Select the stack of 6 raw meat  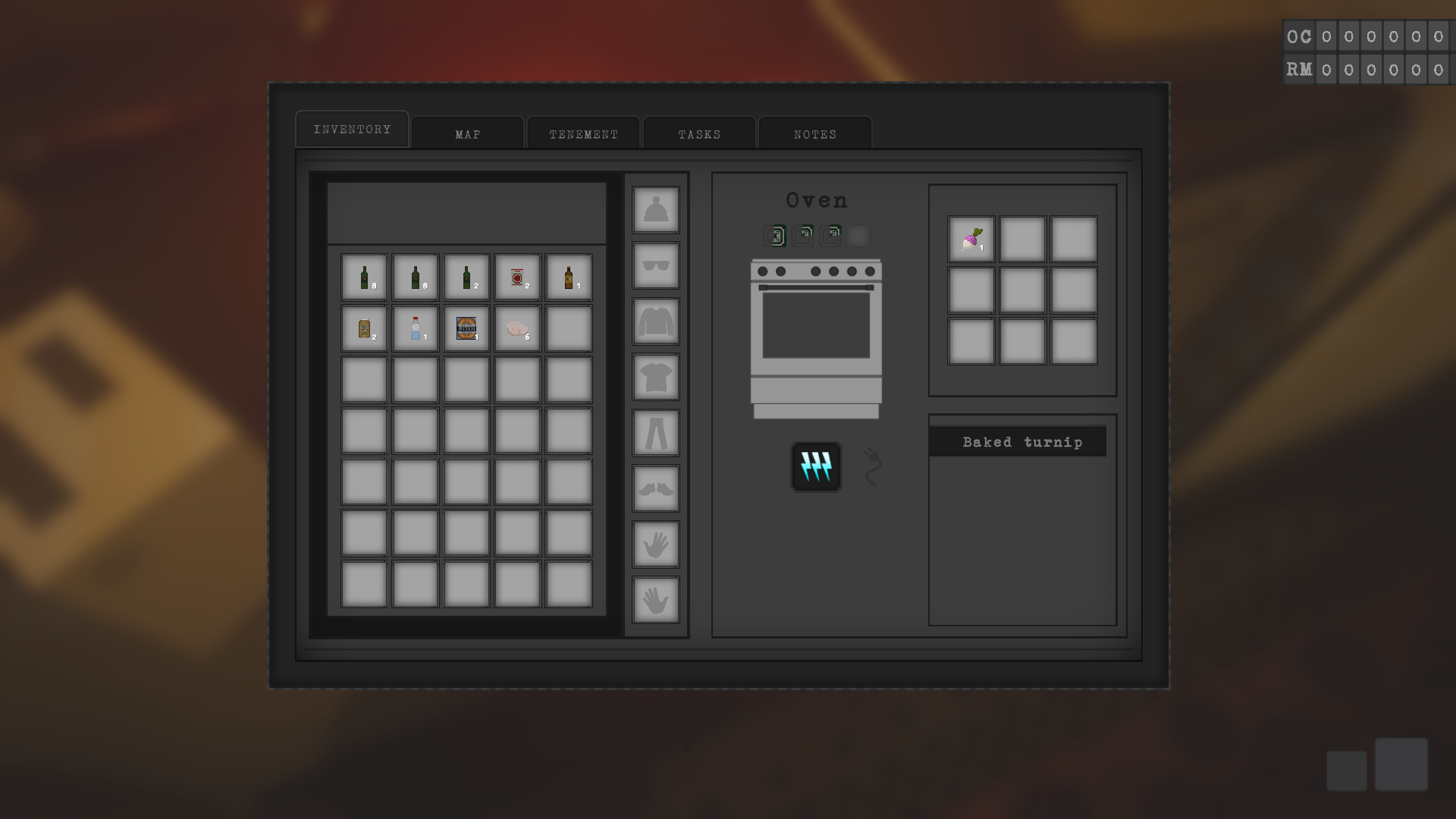point(517,328)
